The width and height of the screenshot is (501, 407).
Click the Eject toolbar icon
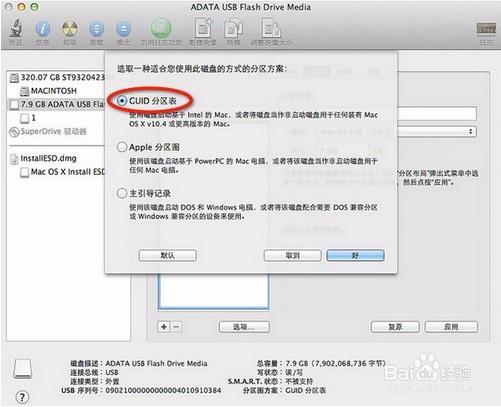[x=123, y=29]
